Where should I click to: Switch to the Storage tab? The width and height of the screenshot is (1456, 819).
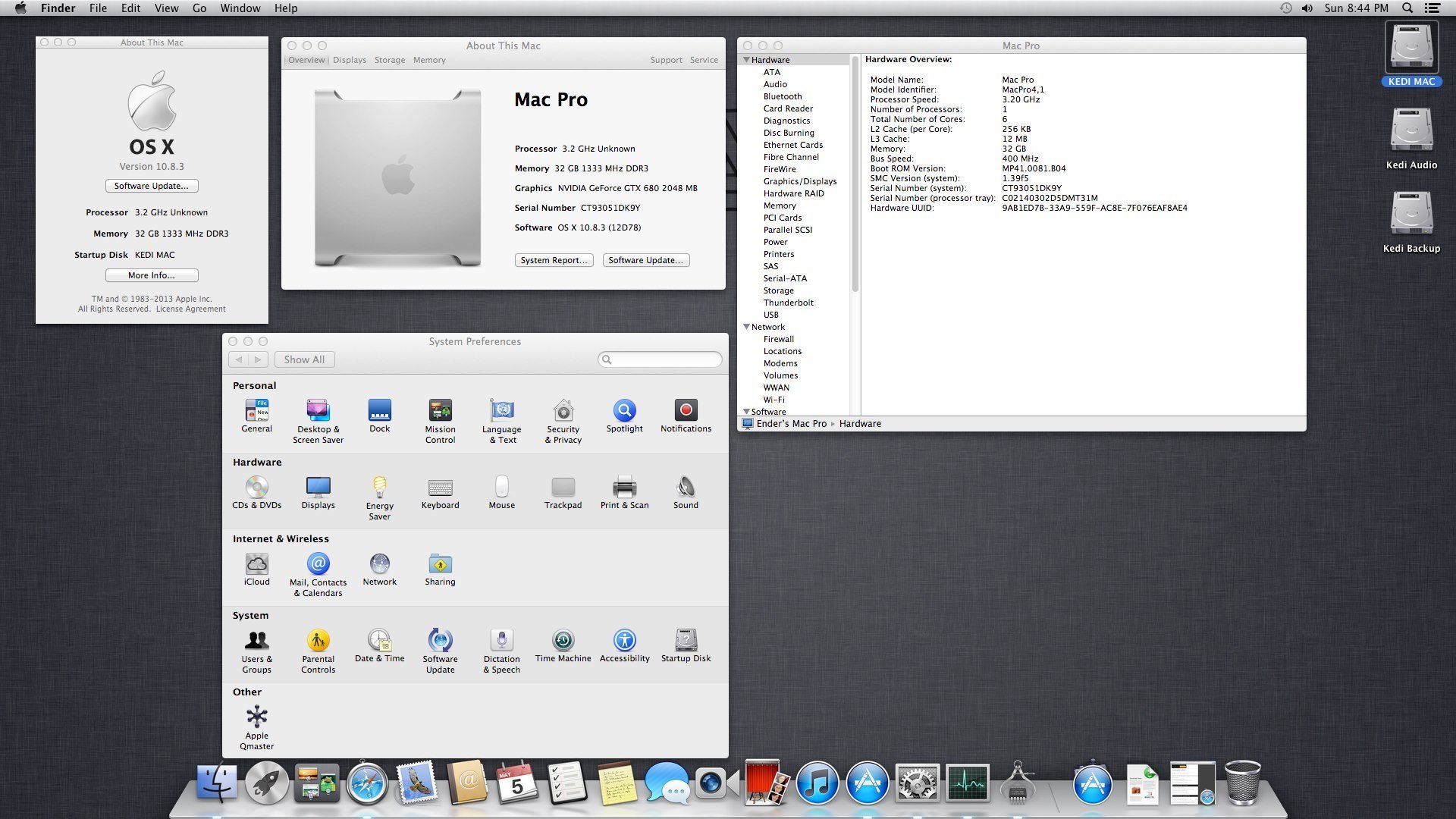[x=390, y=60]
